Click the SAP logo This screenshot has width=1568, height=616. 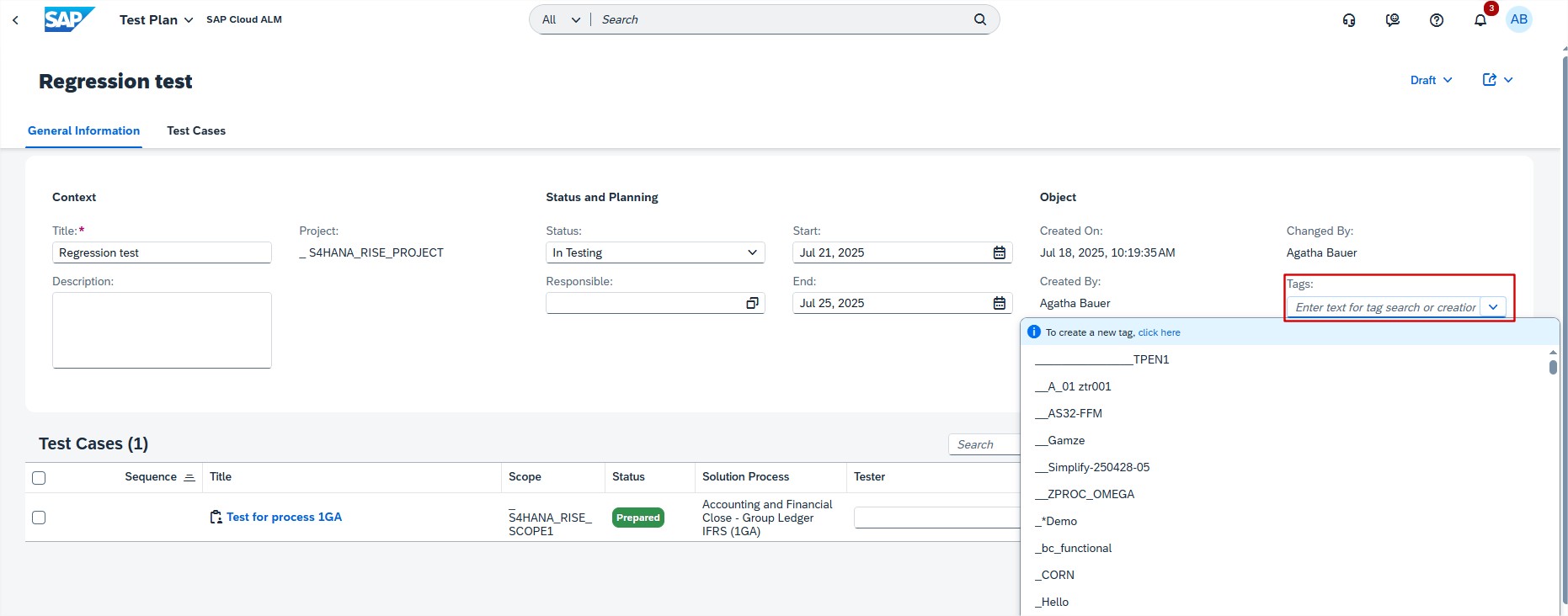coord(69,19)
